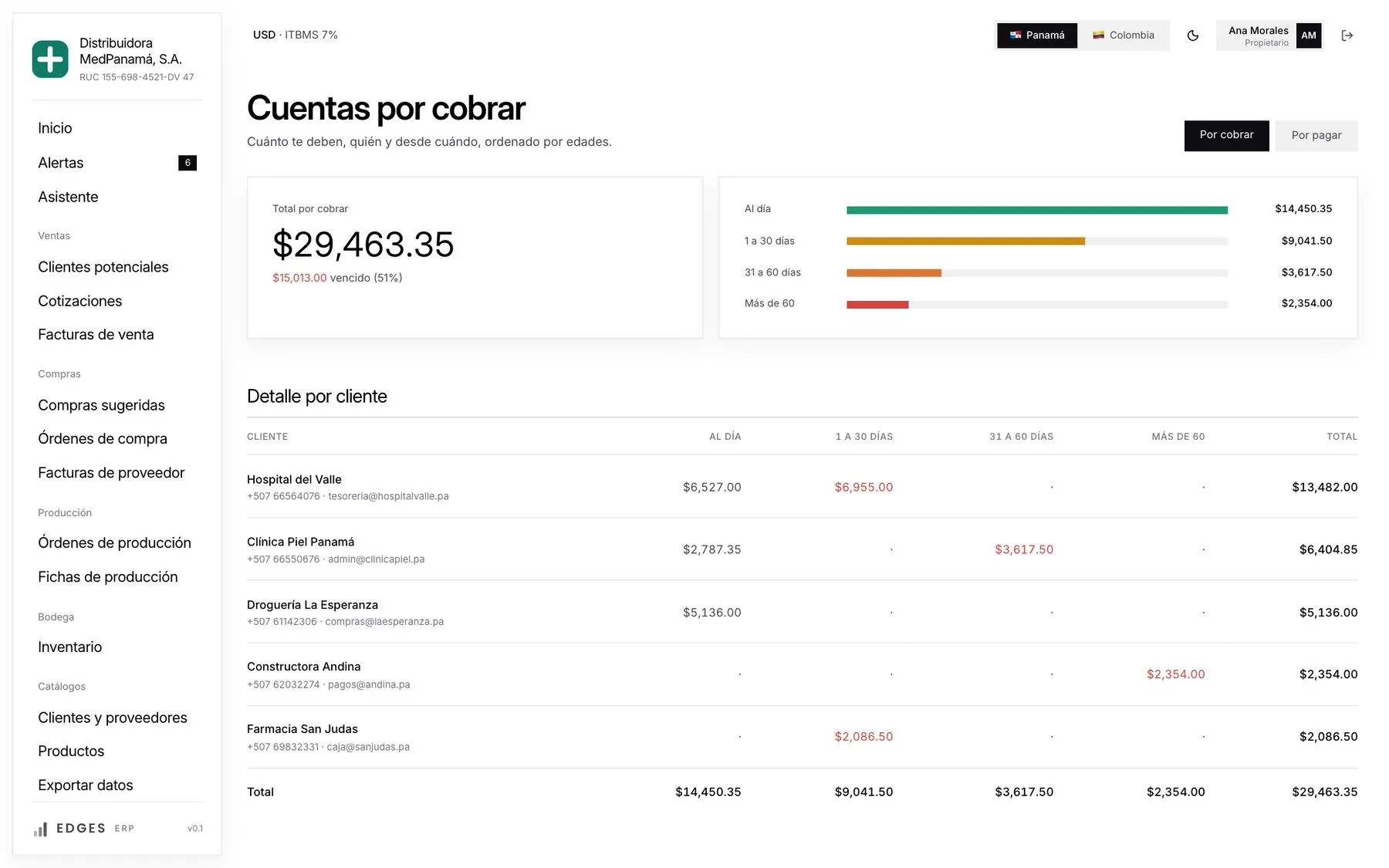Viewport: 1389px width, 868px height.
Task: Select the Por pagar tab
Action: point(1316,135)
